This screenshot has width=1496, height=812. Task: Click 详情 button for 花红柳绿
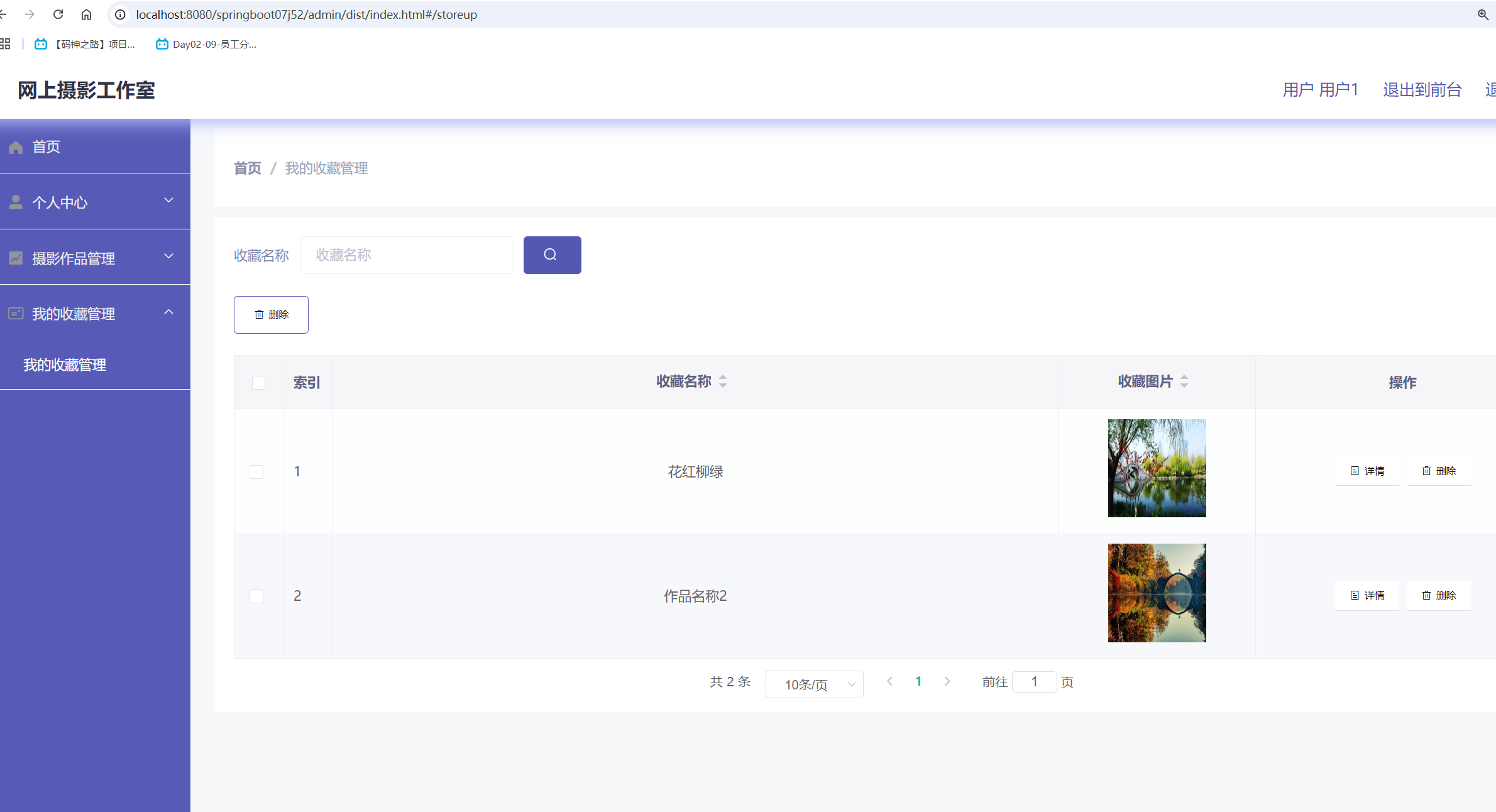[1367, 471]
